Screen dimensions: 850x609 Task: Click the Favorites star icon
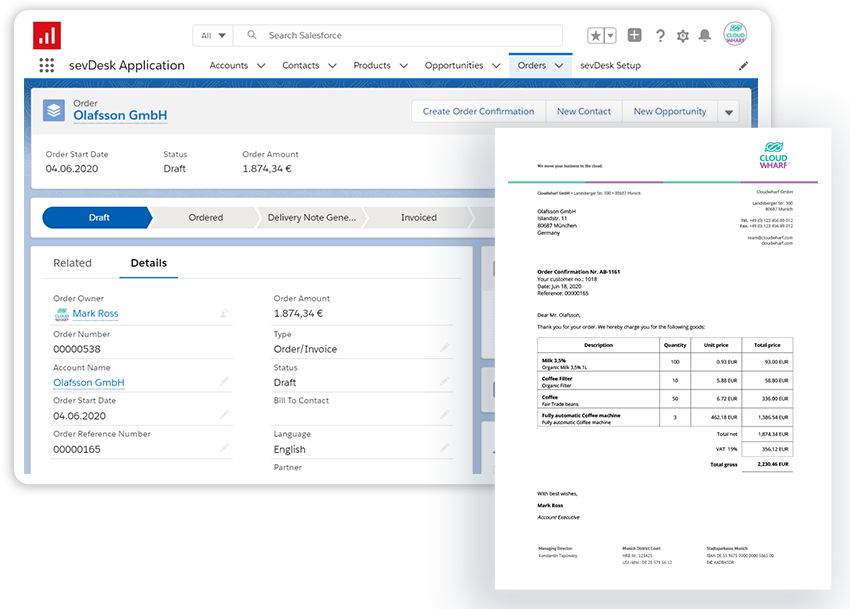596,35
